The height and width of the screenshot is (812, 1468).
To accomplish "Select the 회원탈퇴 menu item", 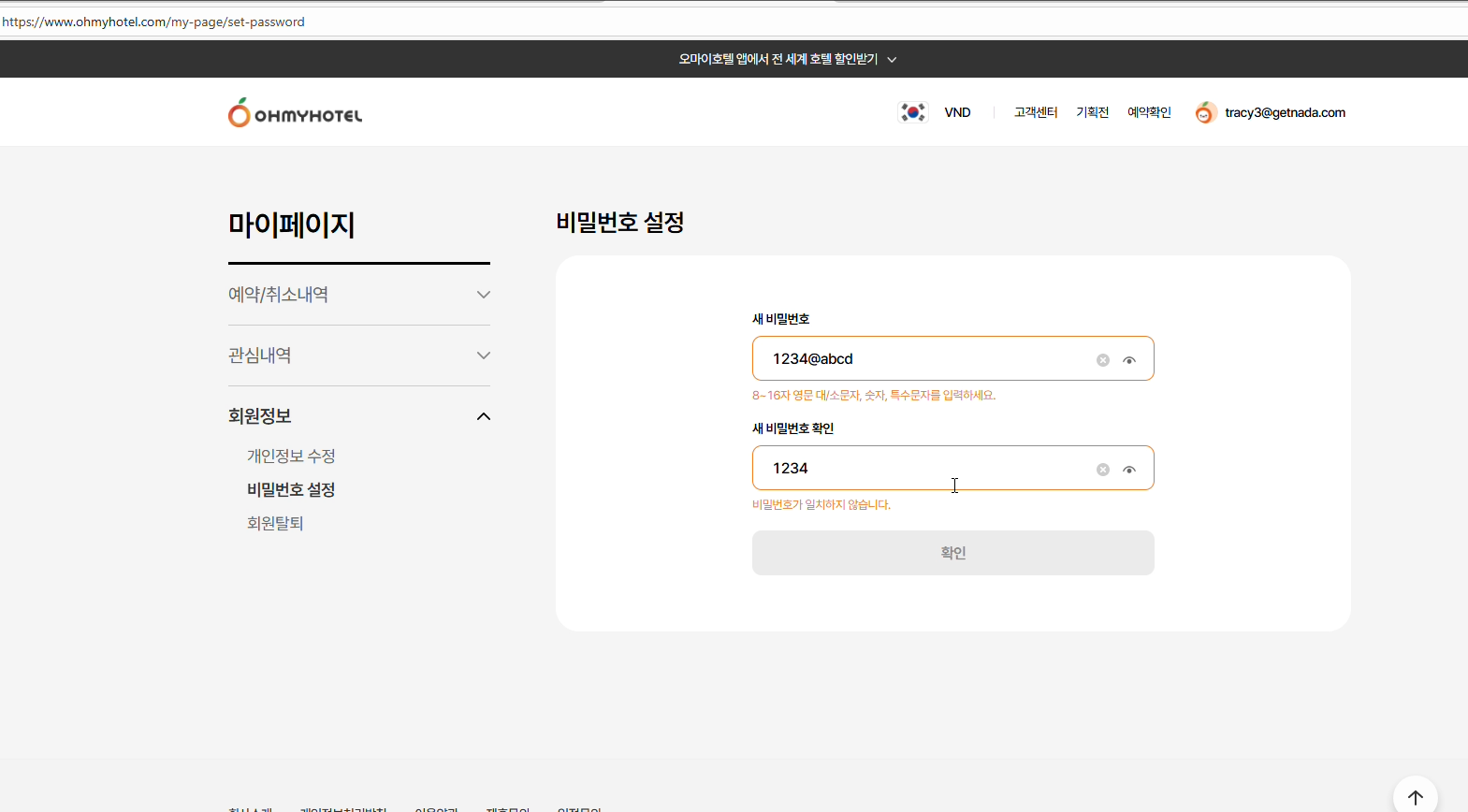I will coord(275,524).
